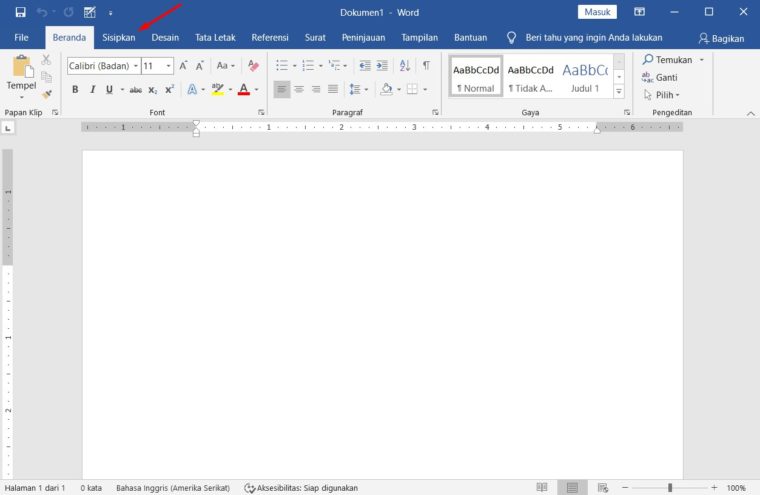Clear all formatting with the eraser icon
The width and height of the screenshot is (760, 495).
click(253, 65)
